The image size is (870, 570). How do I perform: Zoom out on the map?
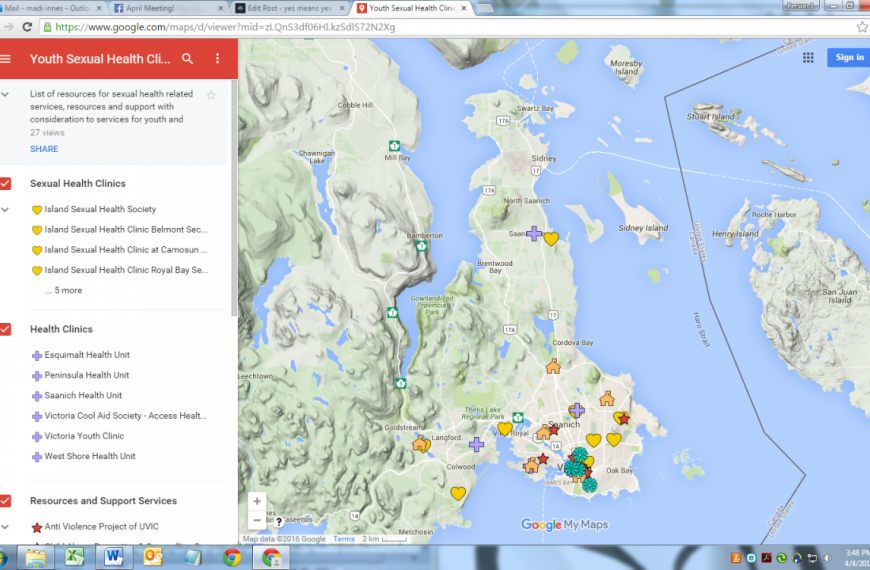point(257,521)
